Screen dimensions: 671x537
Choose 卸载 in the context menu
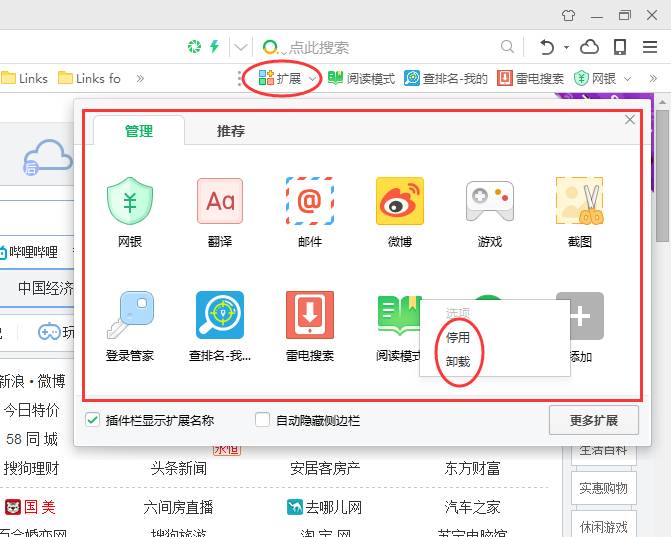[458, 362]
